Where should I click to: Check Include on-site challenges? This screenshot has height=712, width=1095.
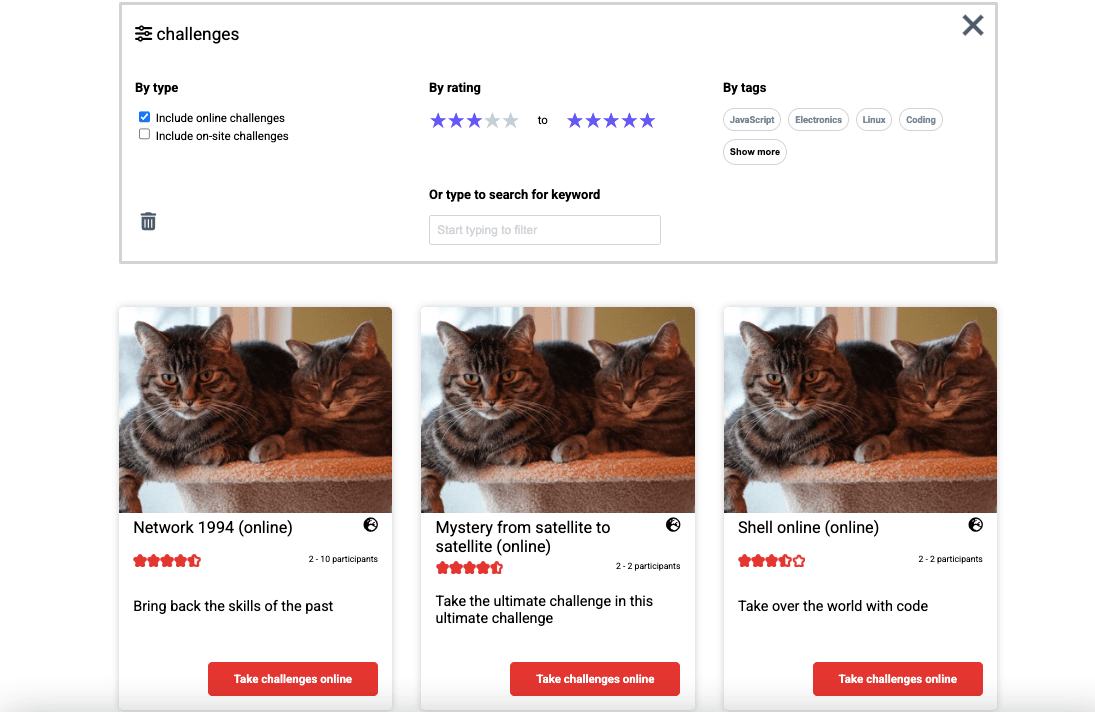click(145, 134)
